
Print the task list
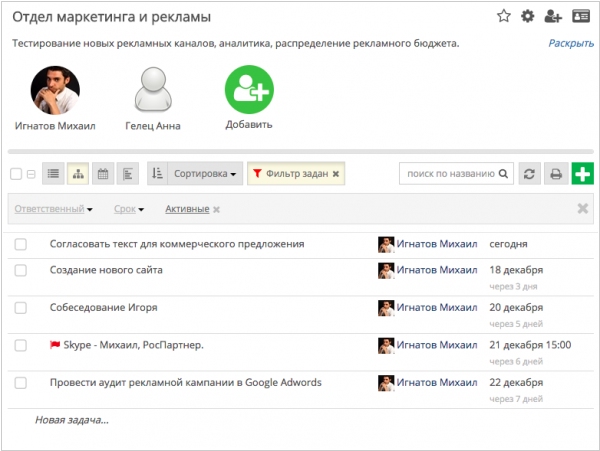click(x=556, y=174)
